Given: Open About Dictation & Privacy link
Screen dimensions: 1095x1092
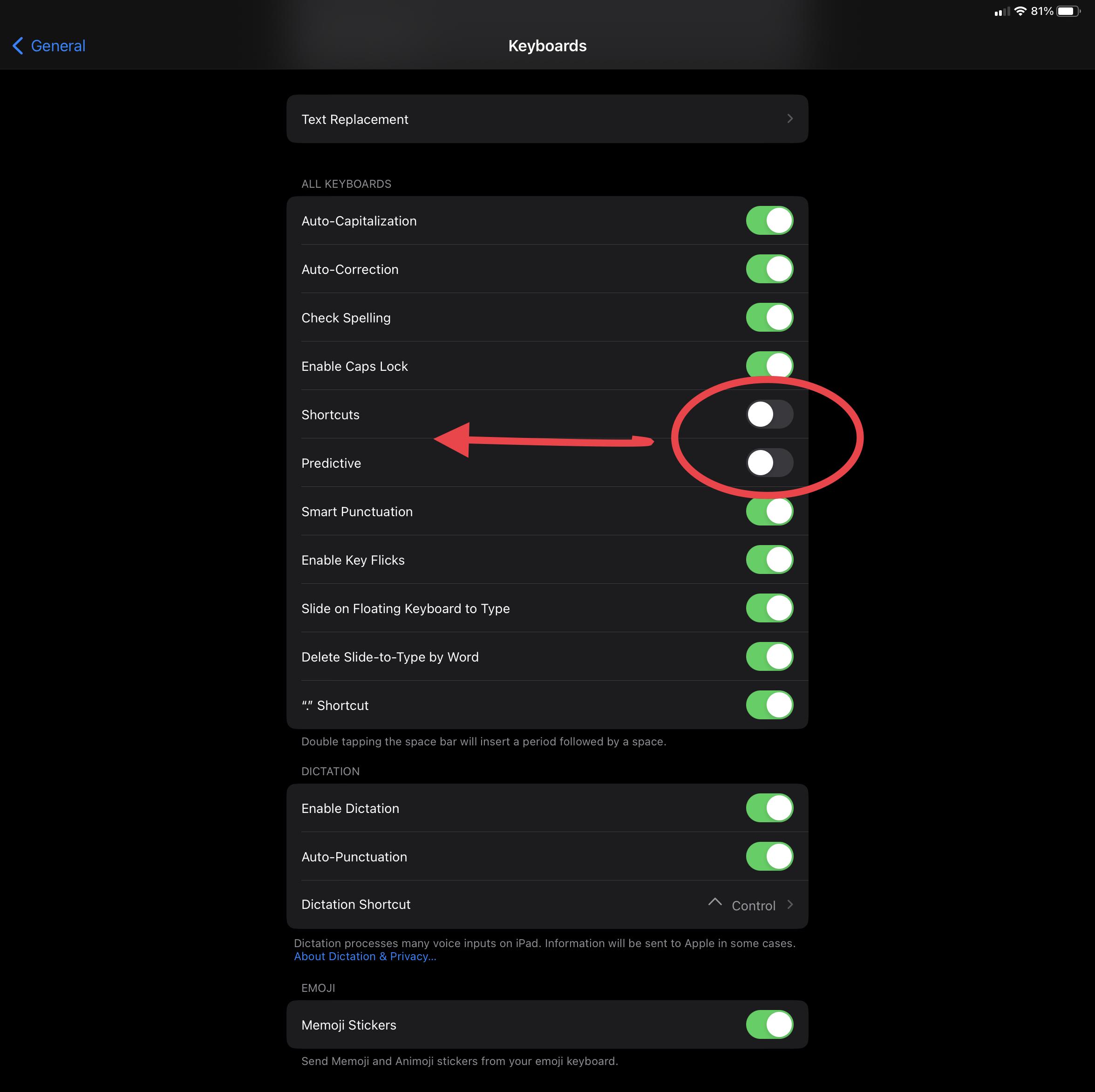Looking at the screenshot, I should pyautogui.click(x=364, y=956).
